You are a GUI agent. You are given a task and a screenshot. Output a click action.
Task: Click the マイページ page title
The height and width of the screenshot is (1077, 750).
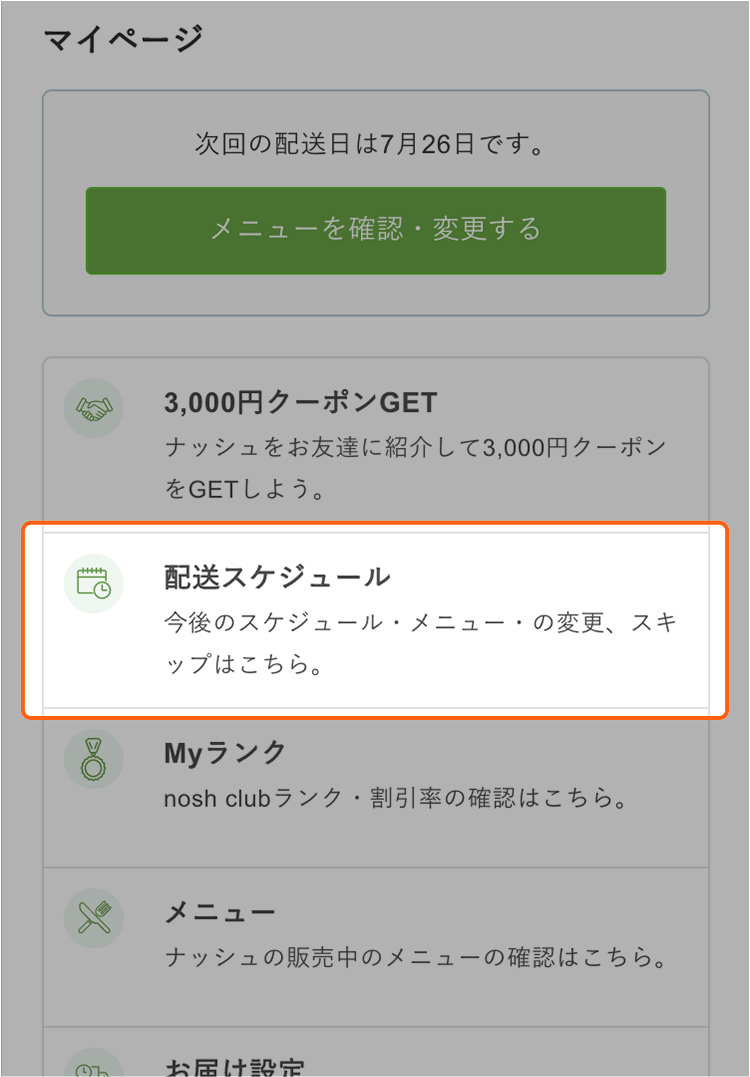[123, 37]
